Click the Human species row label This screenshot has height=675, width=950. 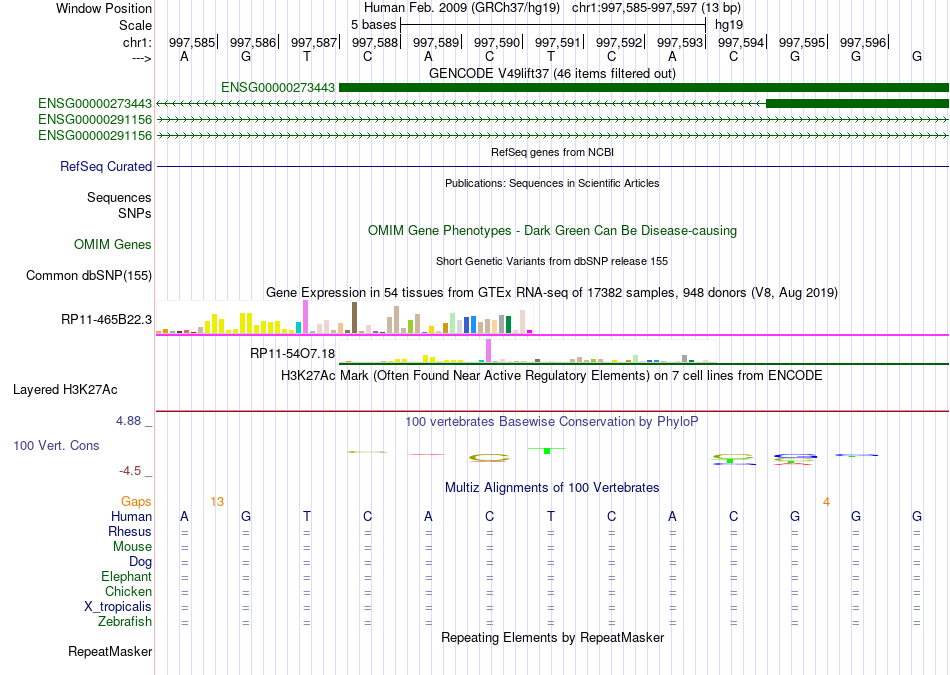(x=131, y=516)
